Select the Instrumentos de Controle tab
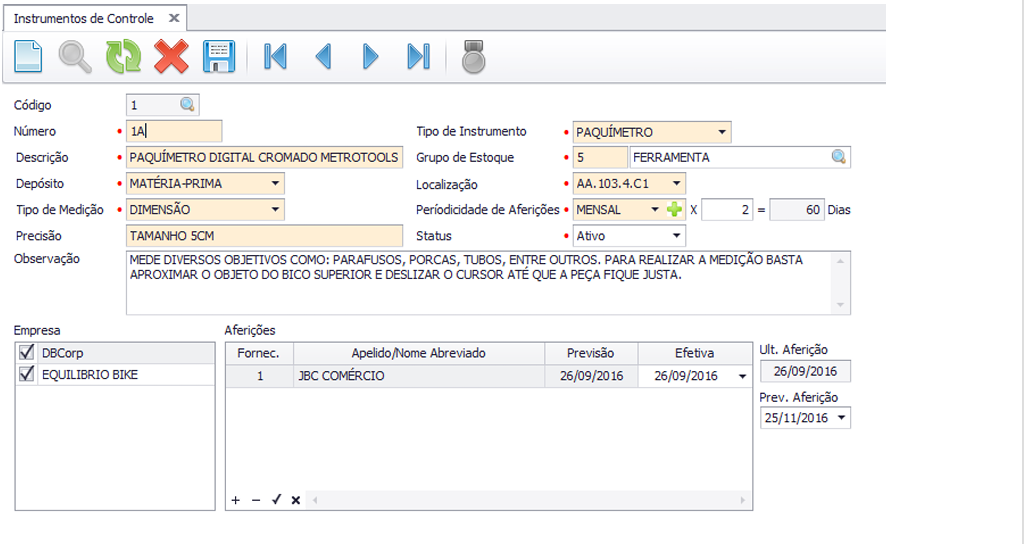1024x544 pixels. click(x=84, y=18)
